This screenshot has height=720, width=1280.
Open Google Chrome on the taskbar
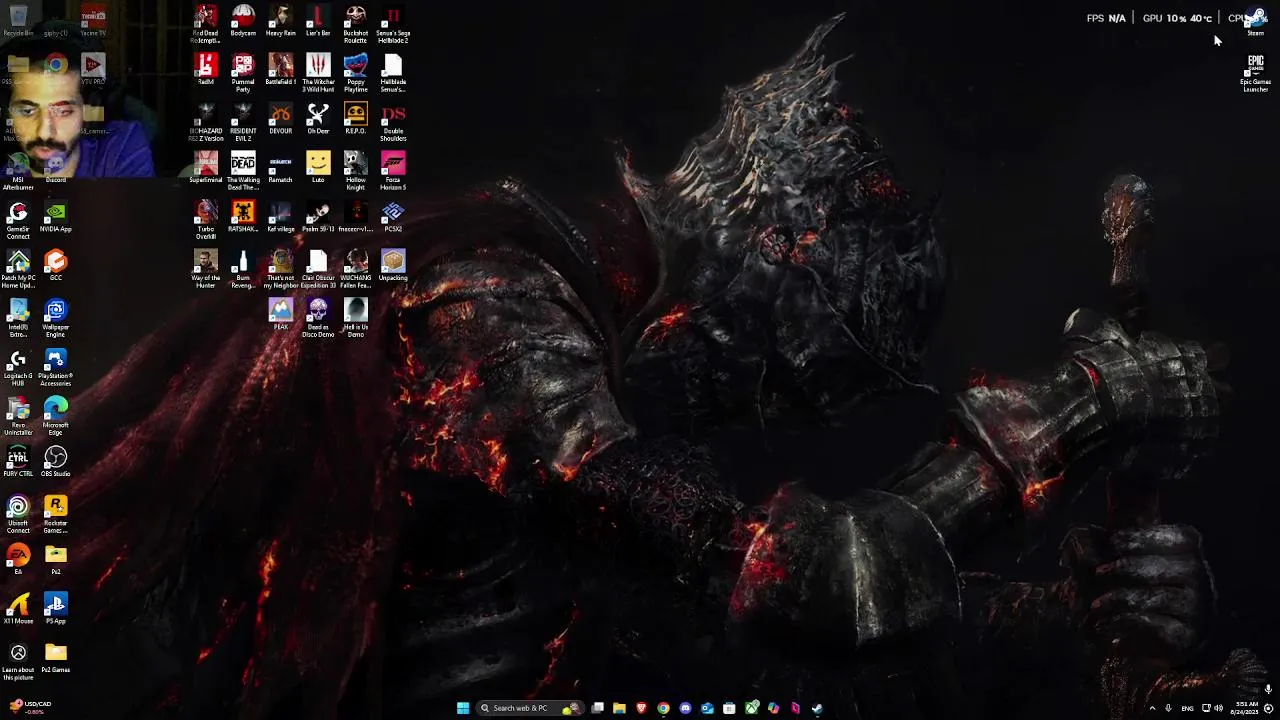click(x=663, y=708)
